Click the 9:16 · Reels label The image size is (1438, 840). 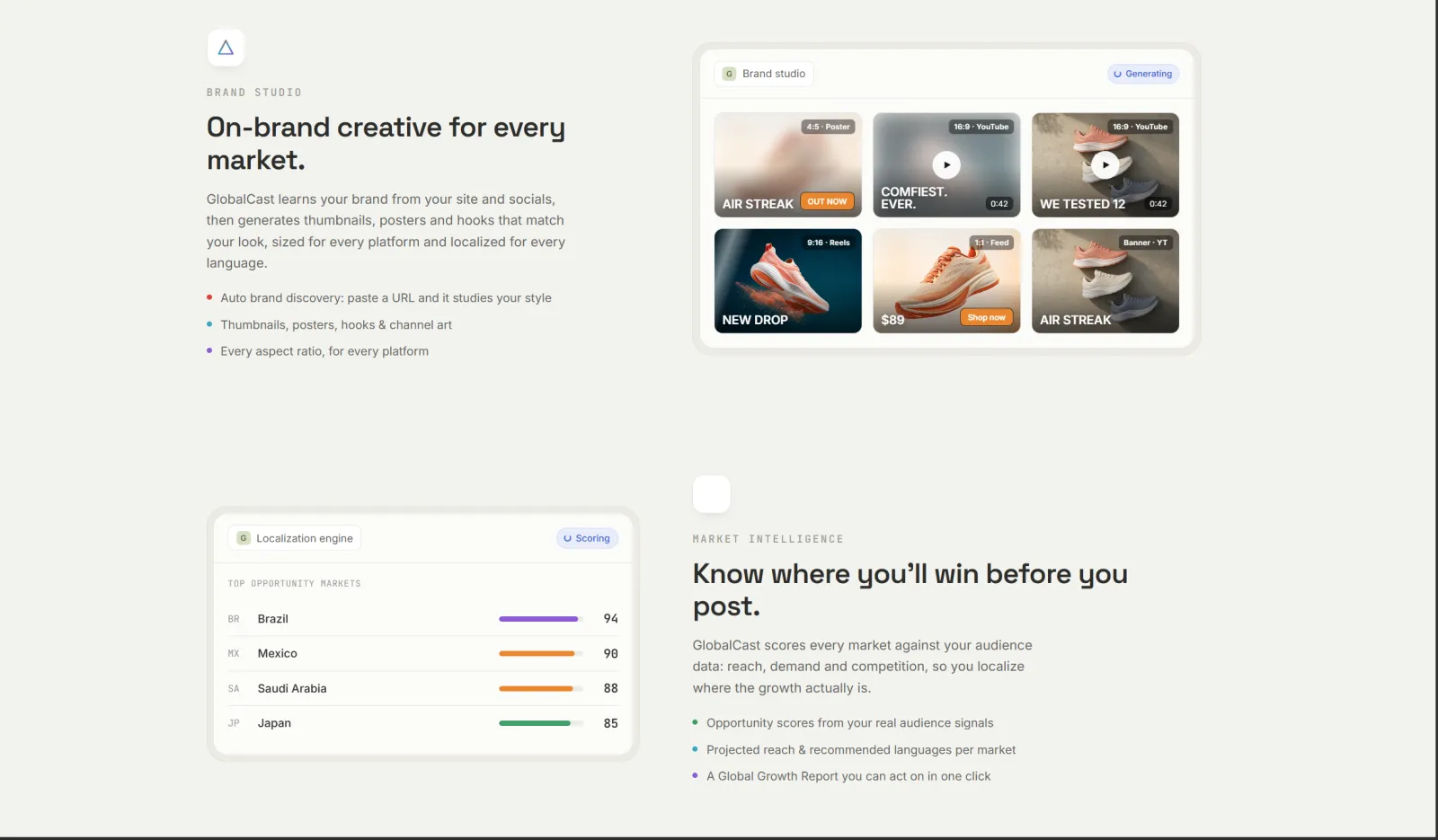tap(828, 243)
